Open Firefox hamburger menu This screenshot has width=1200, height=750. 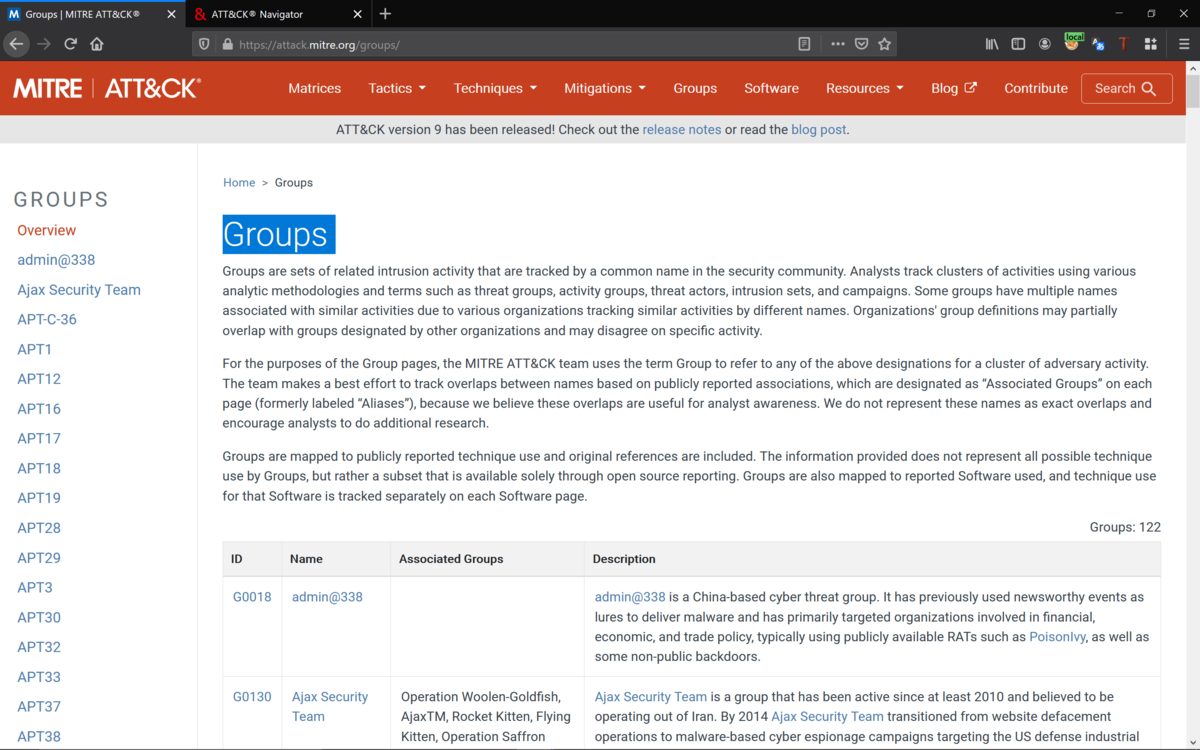[1184, 44]
